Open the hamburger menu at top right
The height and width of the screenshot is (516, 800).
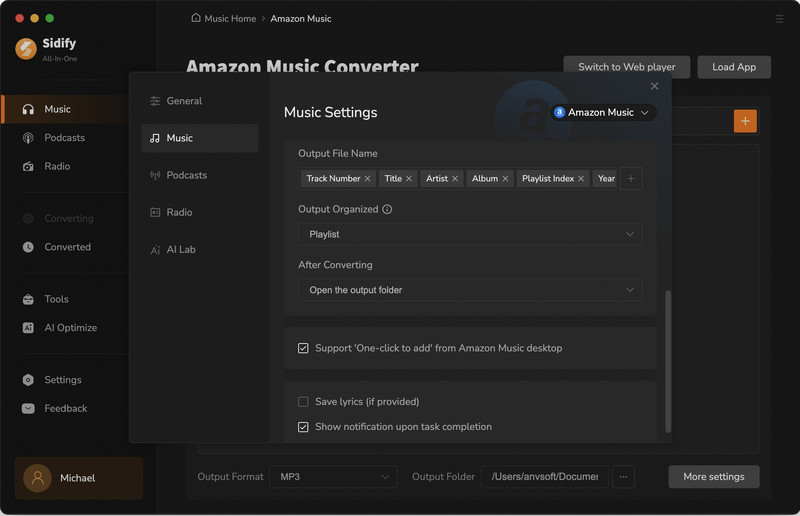point(779,19)
